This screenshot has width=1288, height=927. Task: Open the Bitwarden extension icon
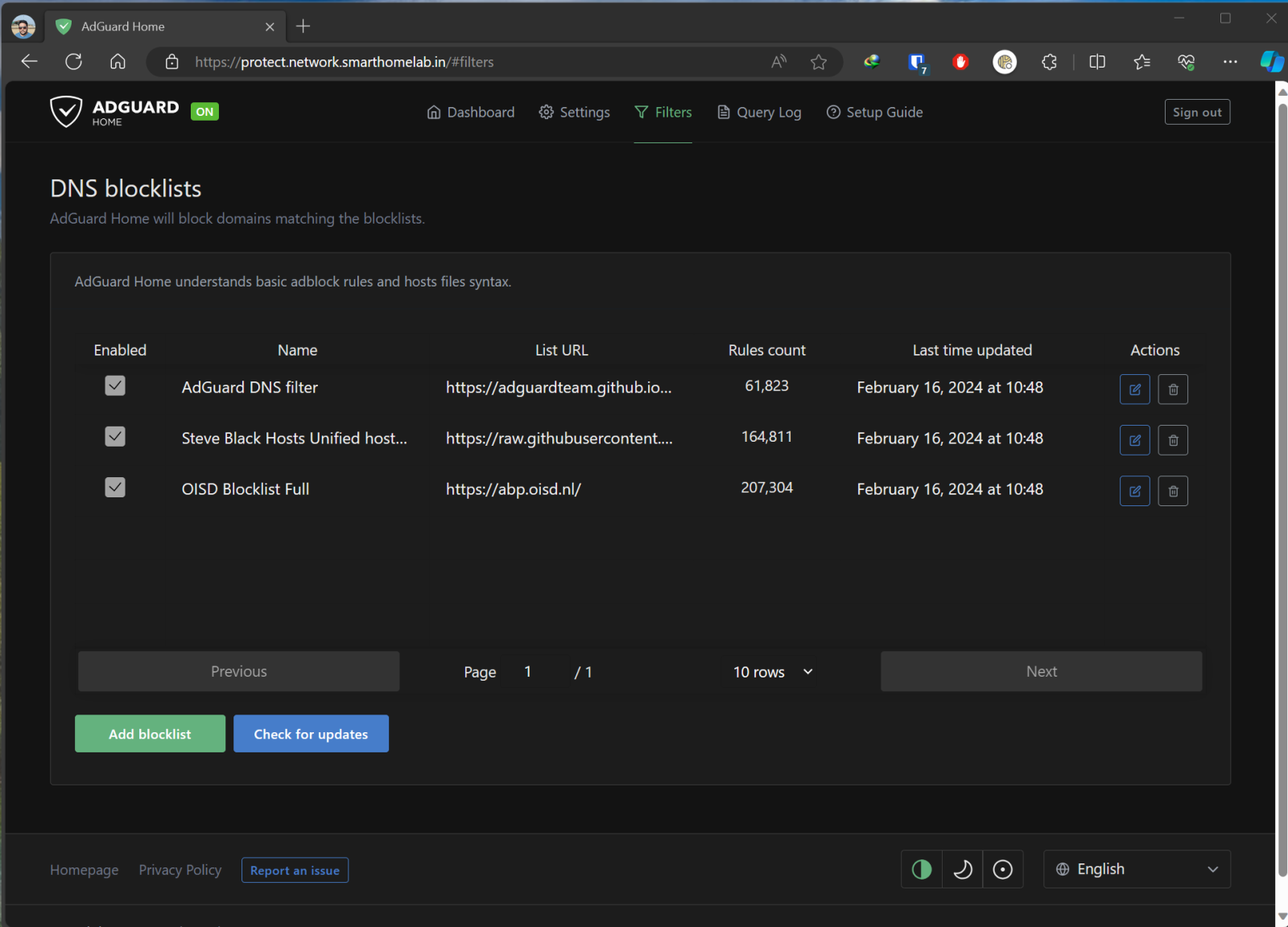coord(917,62)
